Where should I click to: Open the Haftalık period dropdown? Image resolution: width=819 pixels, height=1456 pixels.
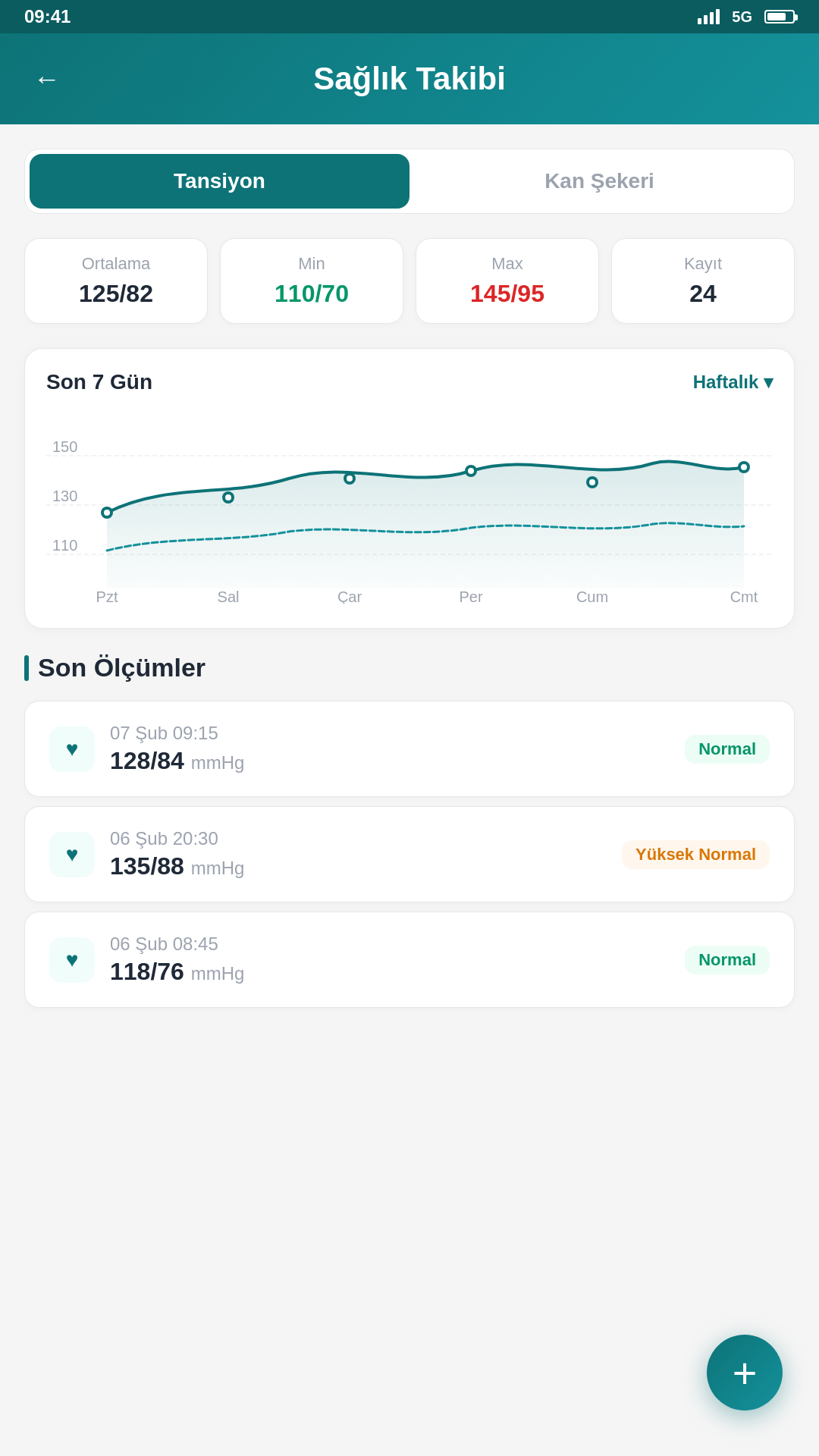(733, 382)
